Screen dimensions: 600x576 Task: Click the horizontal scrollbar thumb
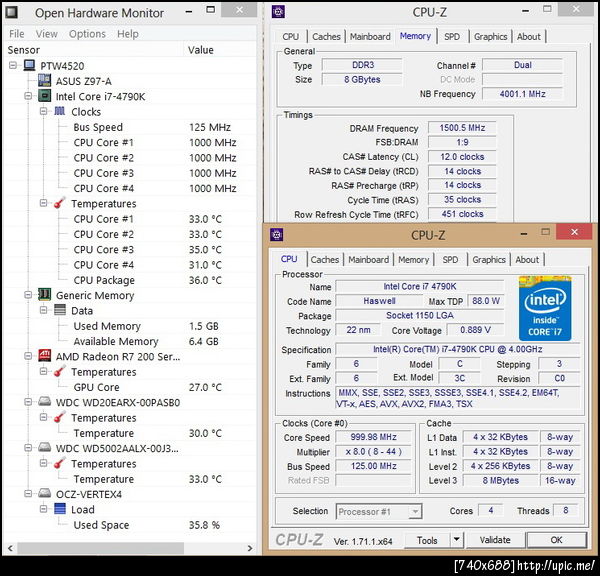[100, 548]
